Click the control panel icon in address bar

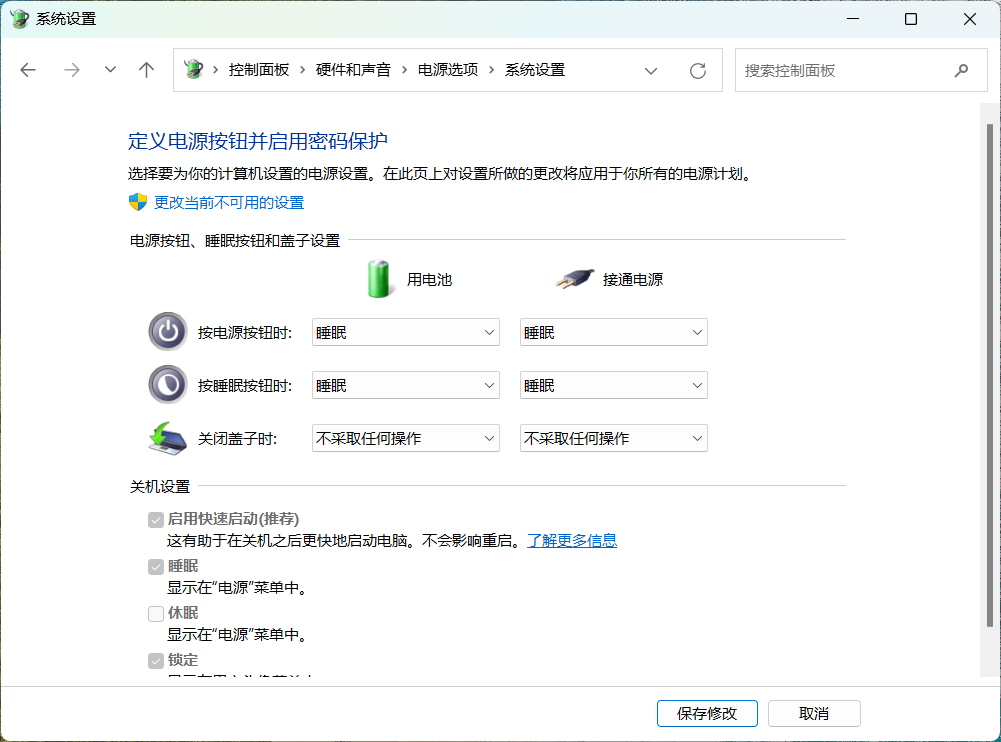coord(193,69)
